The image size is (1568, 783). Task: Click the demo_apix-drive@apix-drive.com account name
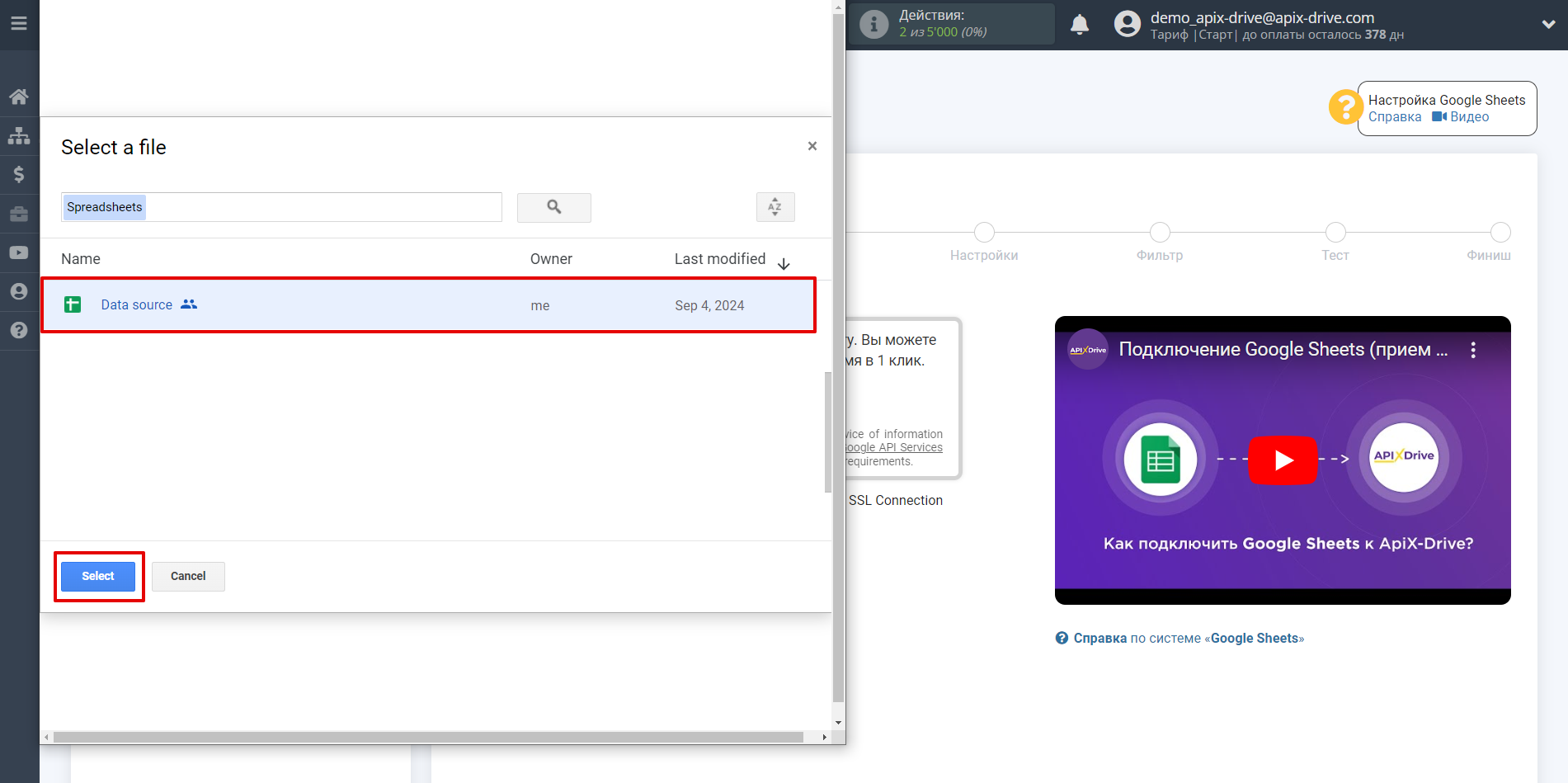tap(1262, 17)
